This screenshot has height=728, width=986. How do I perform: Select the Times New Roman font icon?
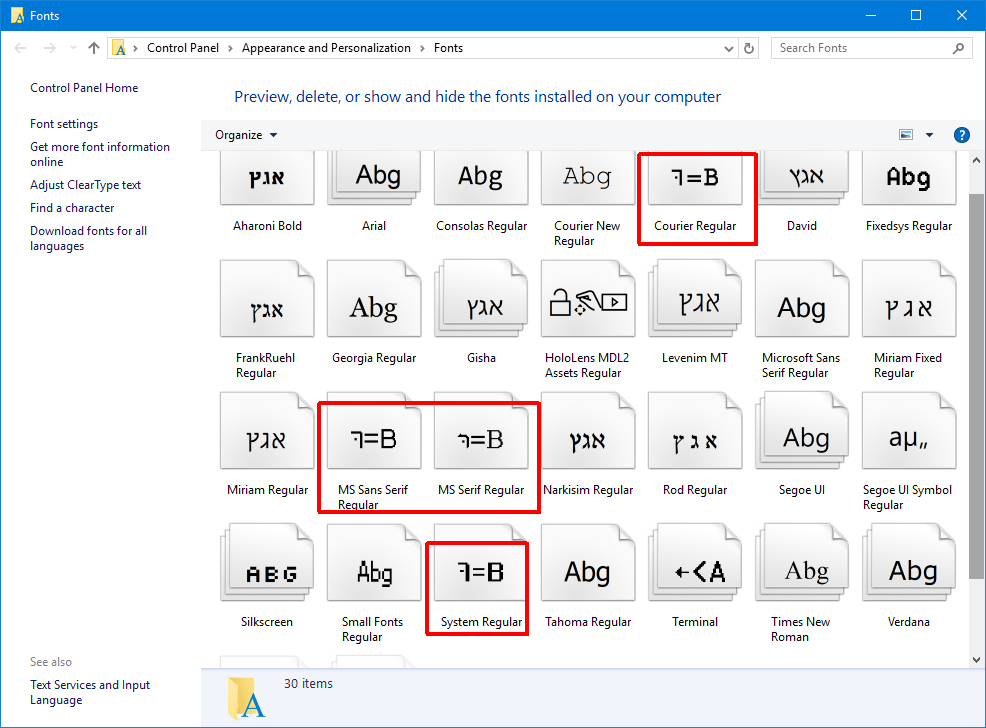[x=802, y=563]
